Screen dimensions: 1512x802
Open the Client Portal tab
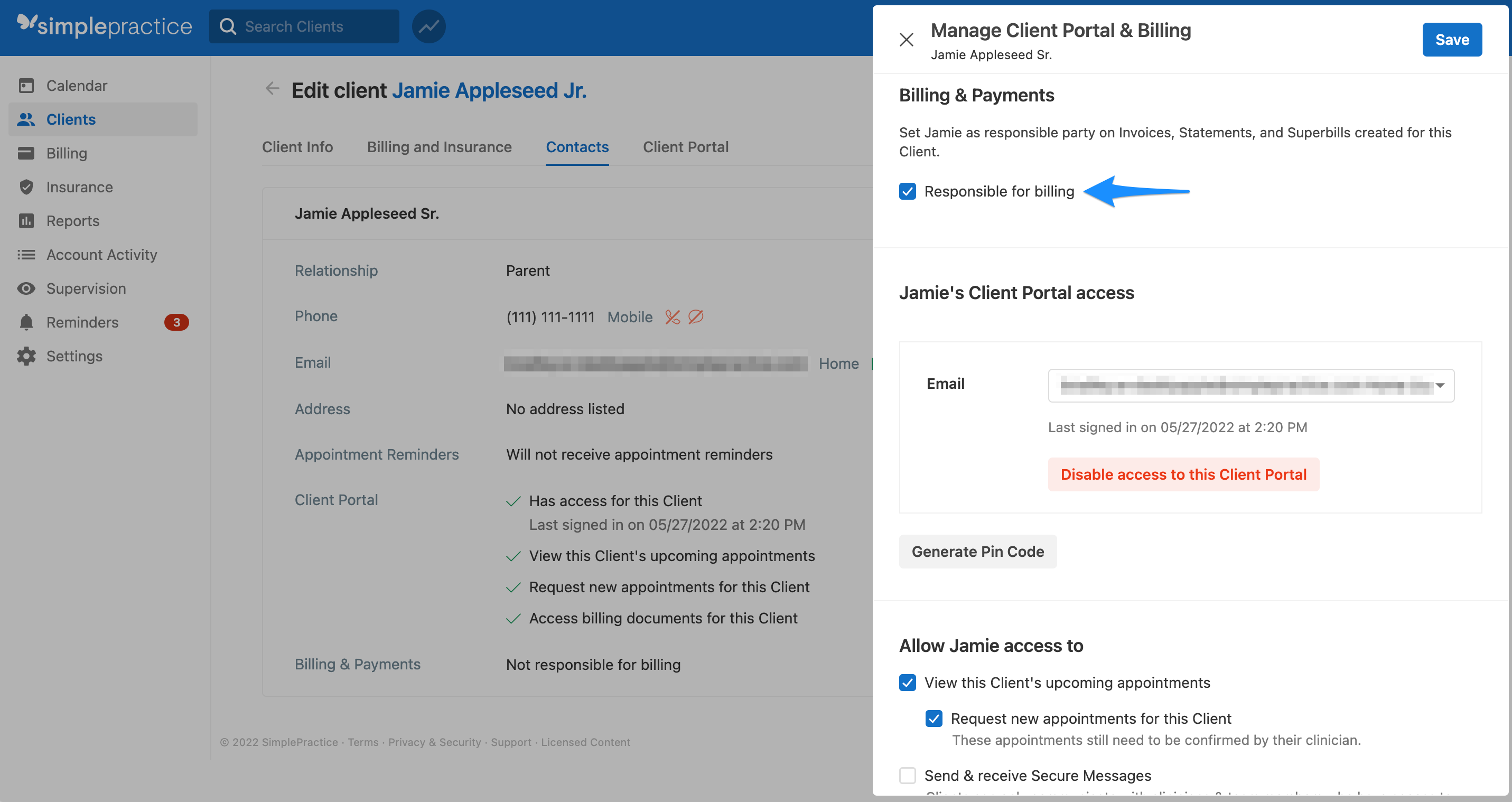coord(685,147)
